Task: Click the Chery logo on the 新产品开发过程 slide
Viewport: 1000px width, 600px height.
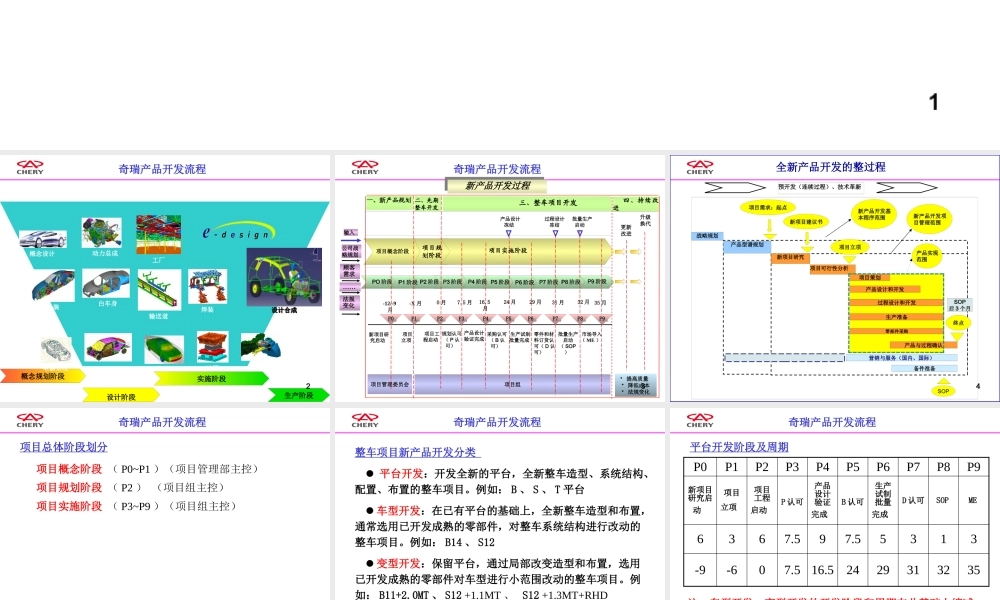Action: click(365, 167)
